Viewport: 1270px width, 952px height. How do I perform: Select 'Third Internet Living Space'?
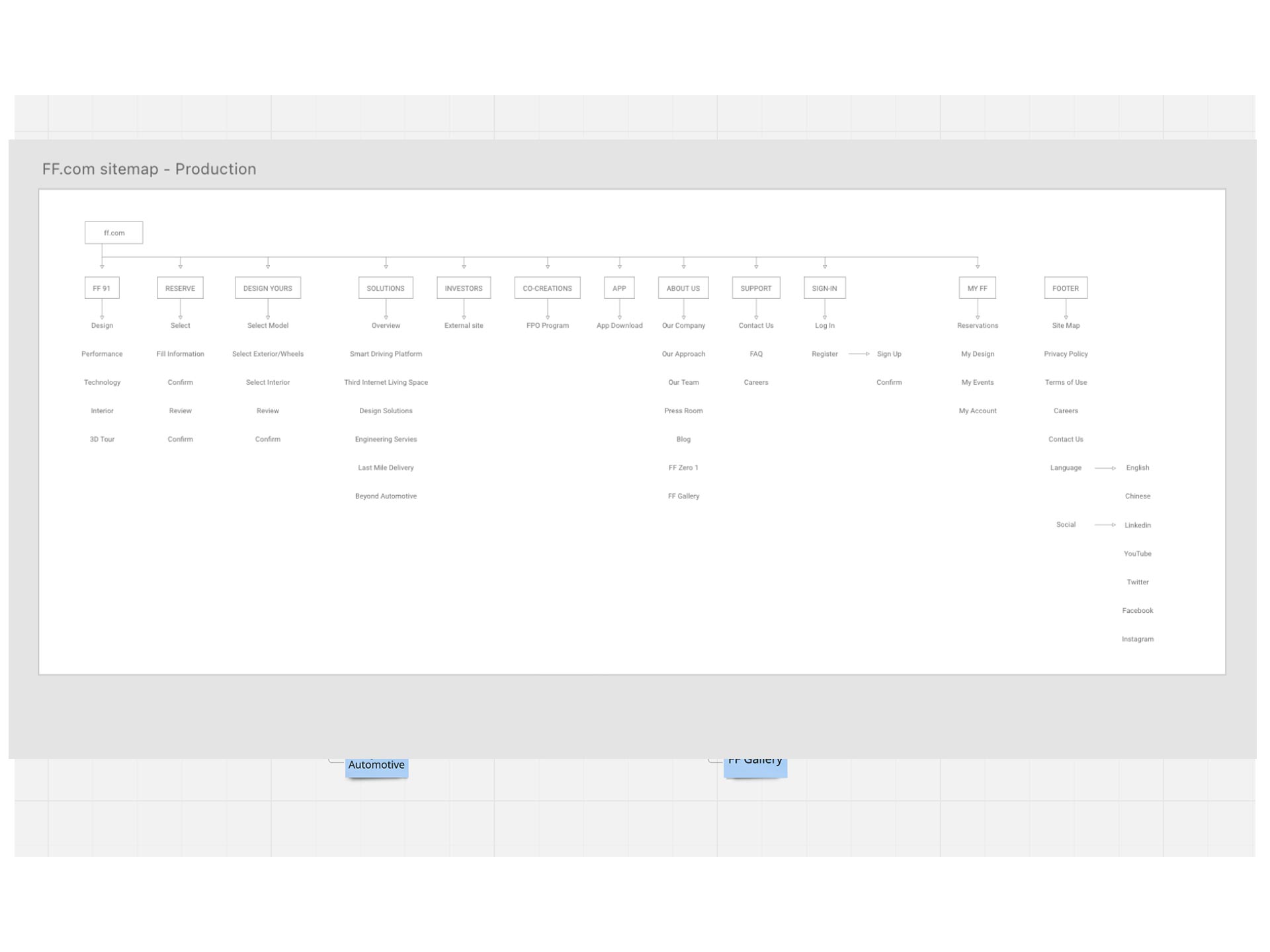tap(386, 382)
